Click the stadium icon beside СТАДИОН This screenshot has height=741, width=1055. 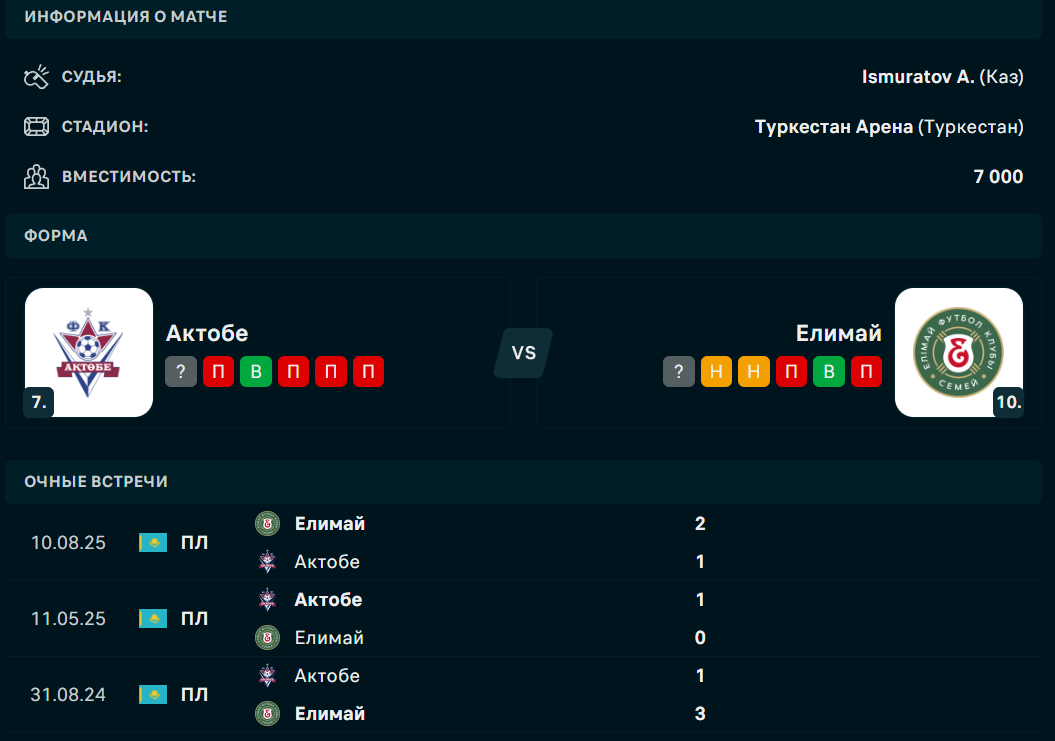(36, 127)
